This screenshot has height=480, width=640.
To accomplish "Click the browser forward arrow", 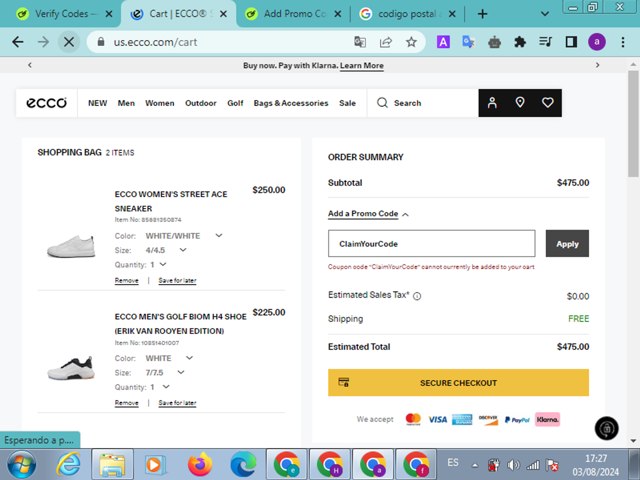I will coord(43,42).
